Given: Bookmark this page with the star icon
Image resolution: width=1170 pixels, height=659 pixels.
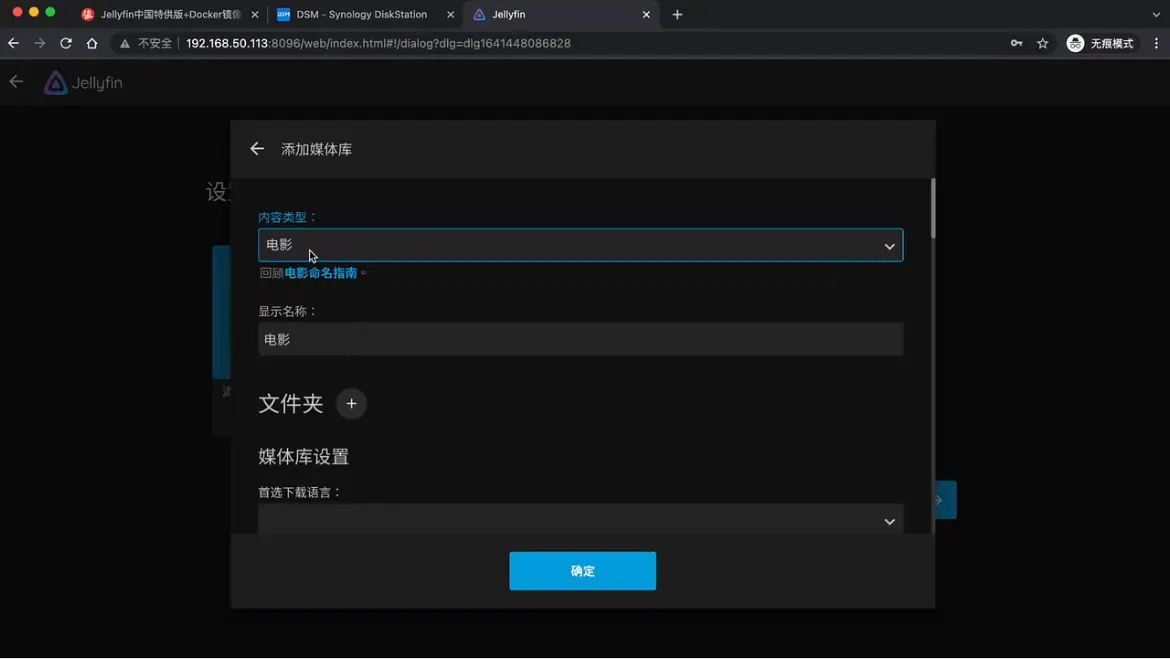Looking at the screenshot, I should coord(1043,43).
